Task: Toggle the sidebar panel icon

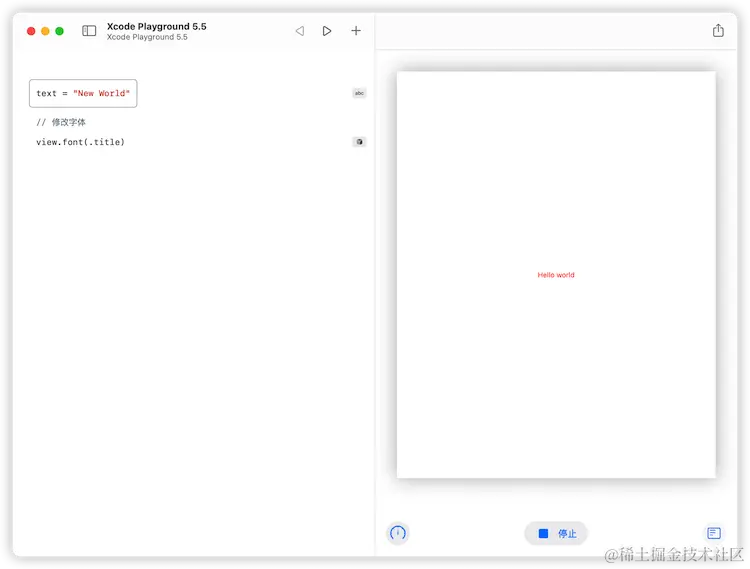Action: 89,31
